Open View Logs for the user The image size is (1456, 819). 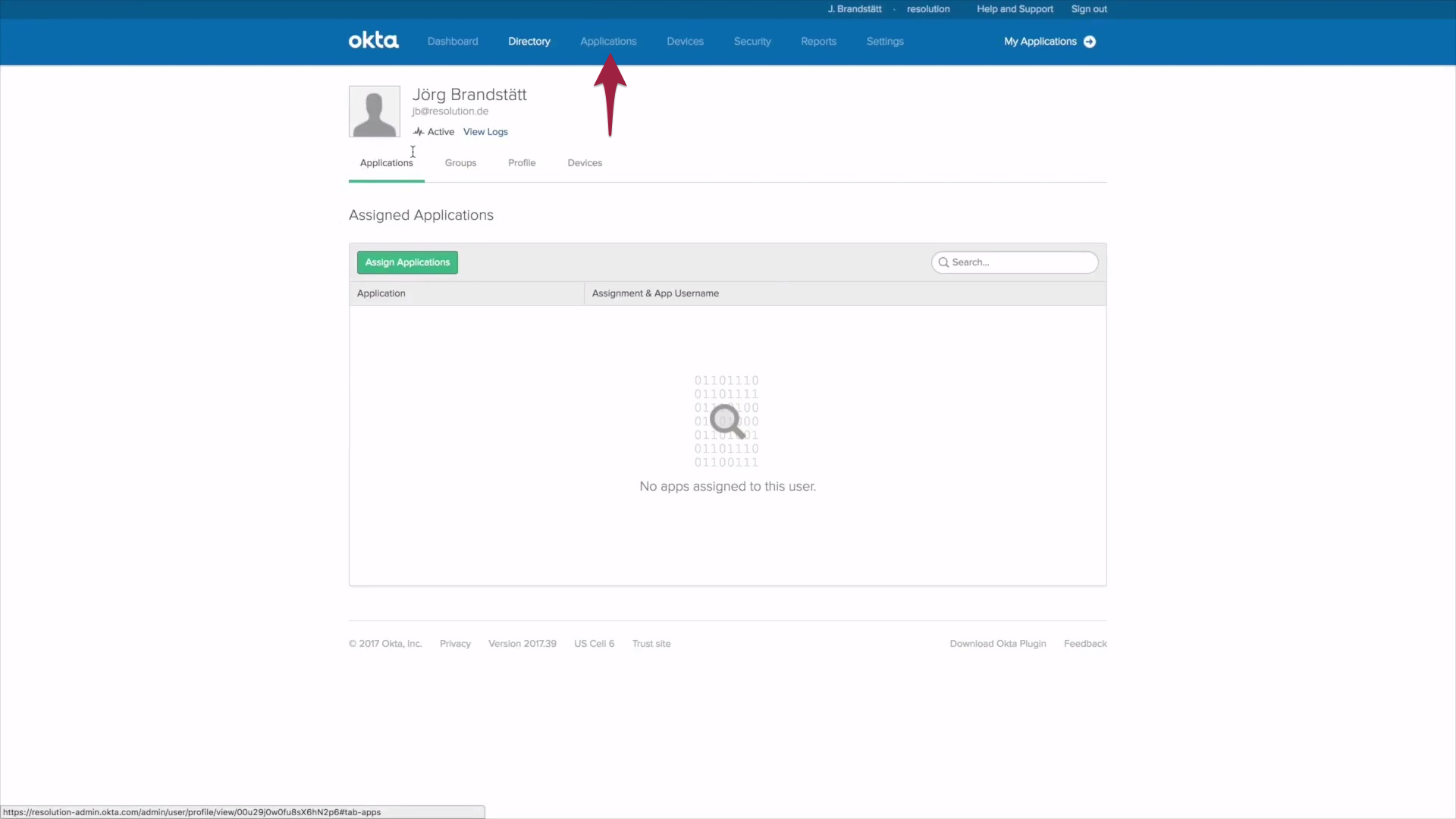point(485,132)
